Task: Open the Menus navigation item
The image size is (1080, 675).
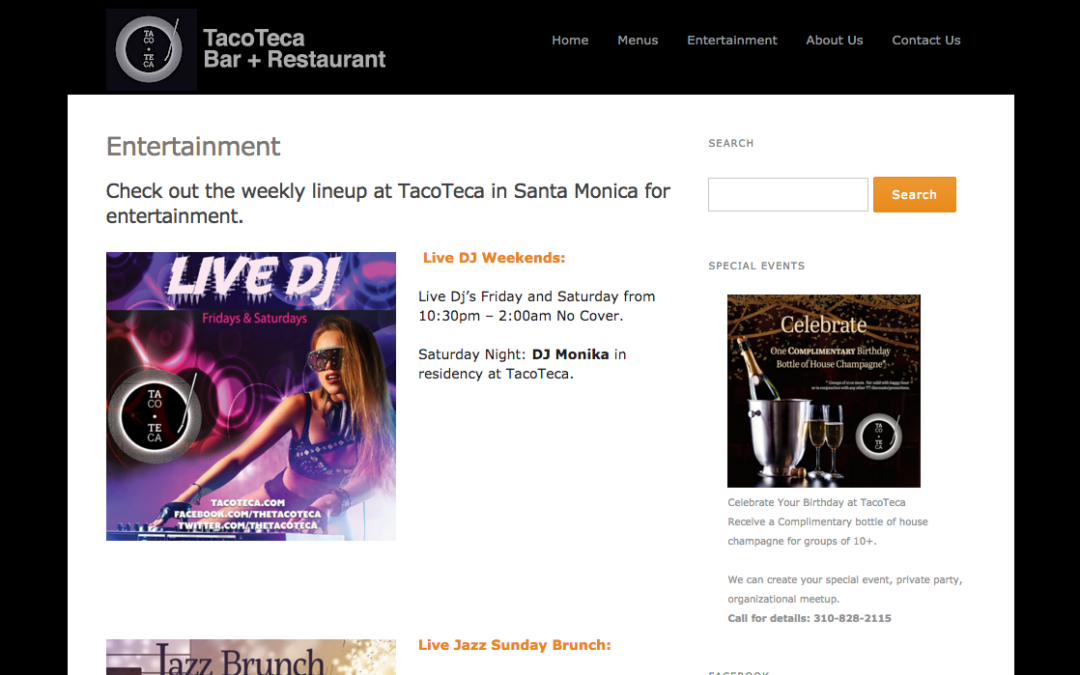Action: (637, 40)
